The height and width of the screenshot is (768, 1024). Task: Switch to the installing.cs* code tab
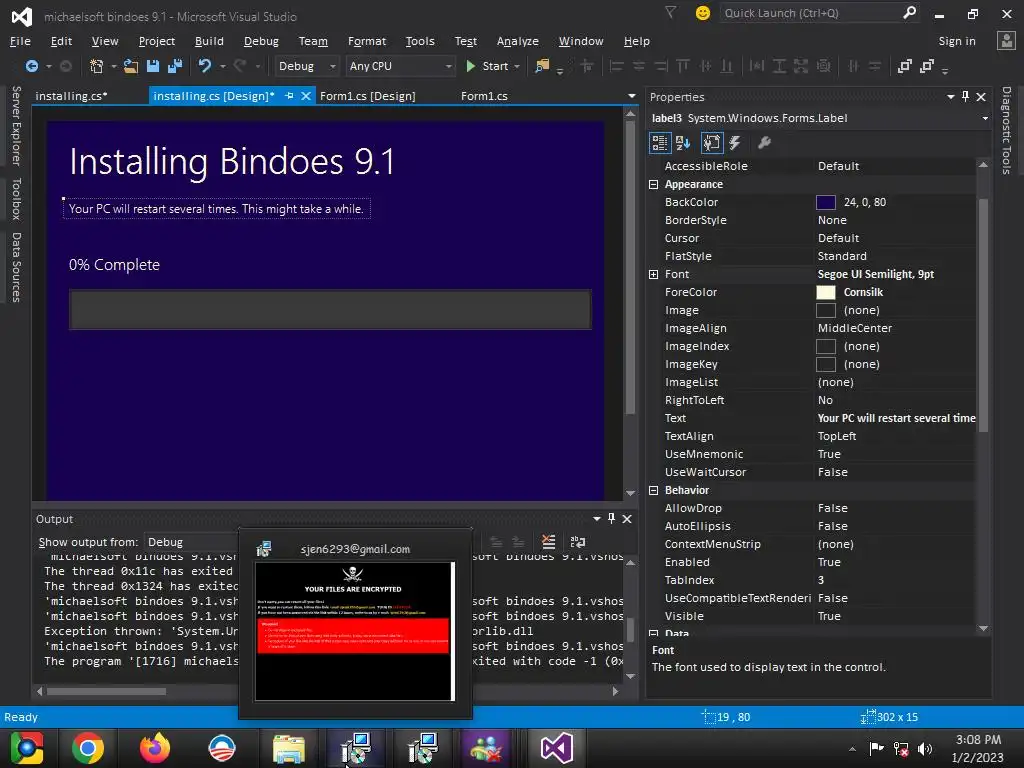(71, 96)
